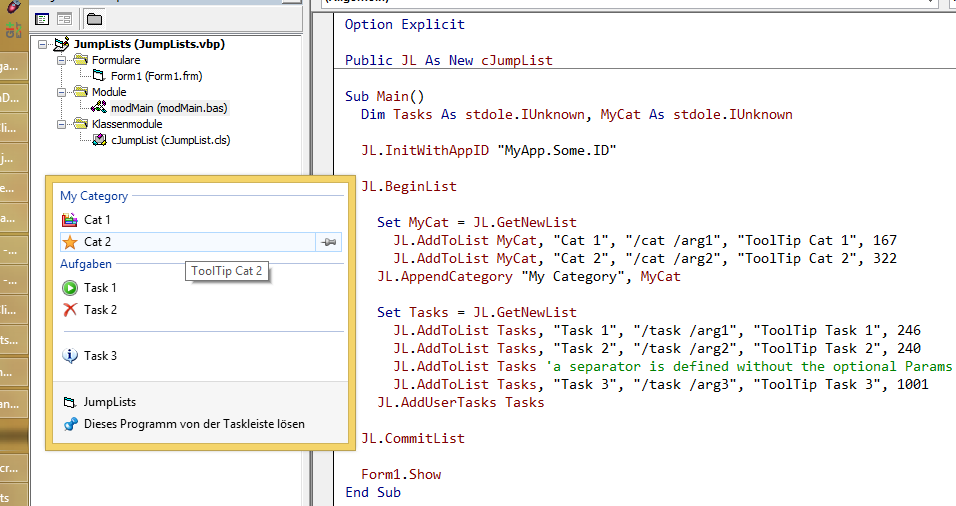The height and width of the screenshot is (506, 956).
Task: Collapse the Module folder
Action: point(61,92)
